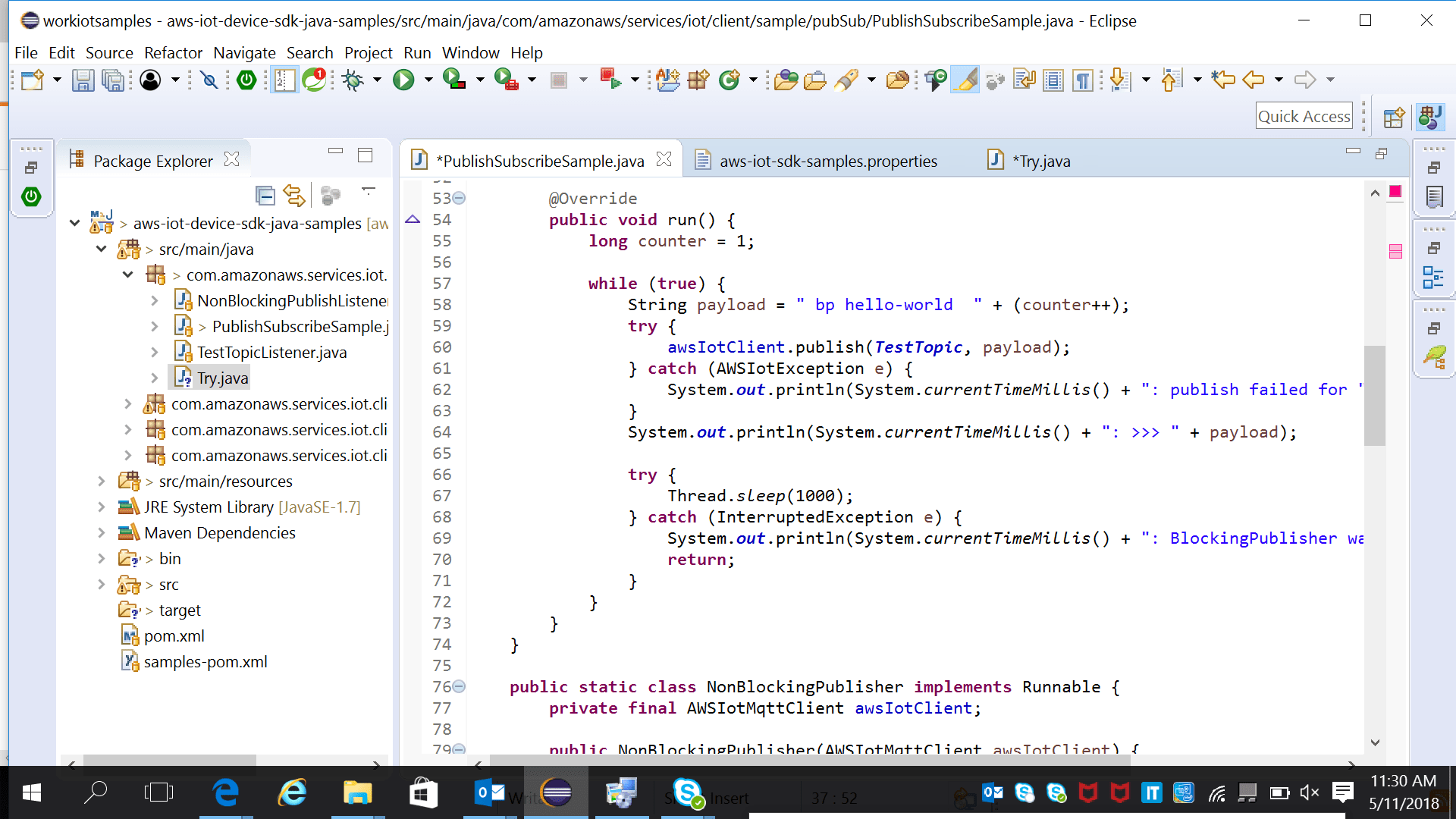Viewport: 1456px width, 819px height.
Task: Fold NonBlockingPublisher class at line 76
Action: [459, 686]
